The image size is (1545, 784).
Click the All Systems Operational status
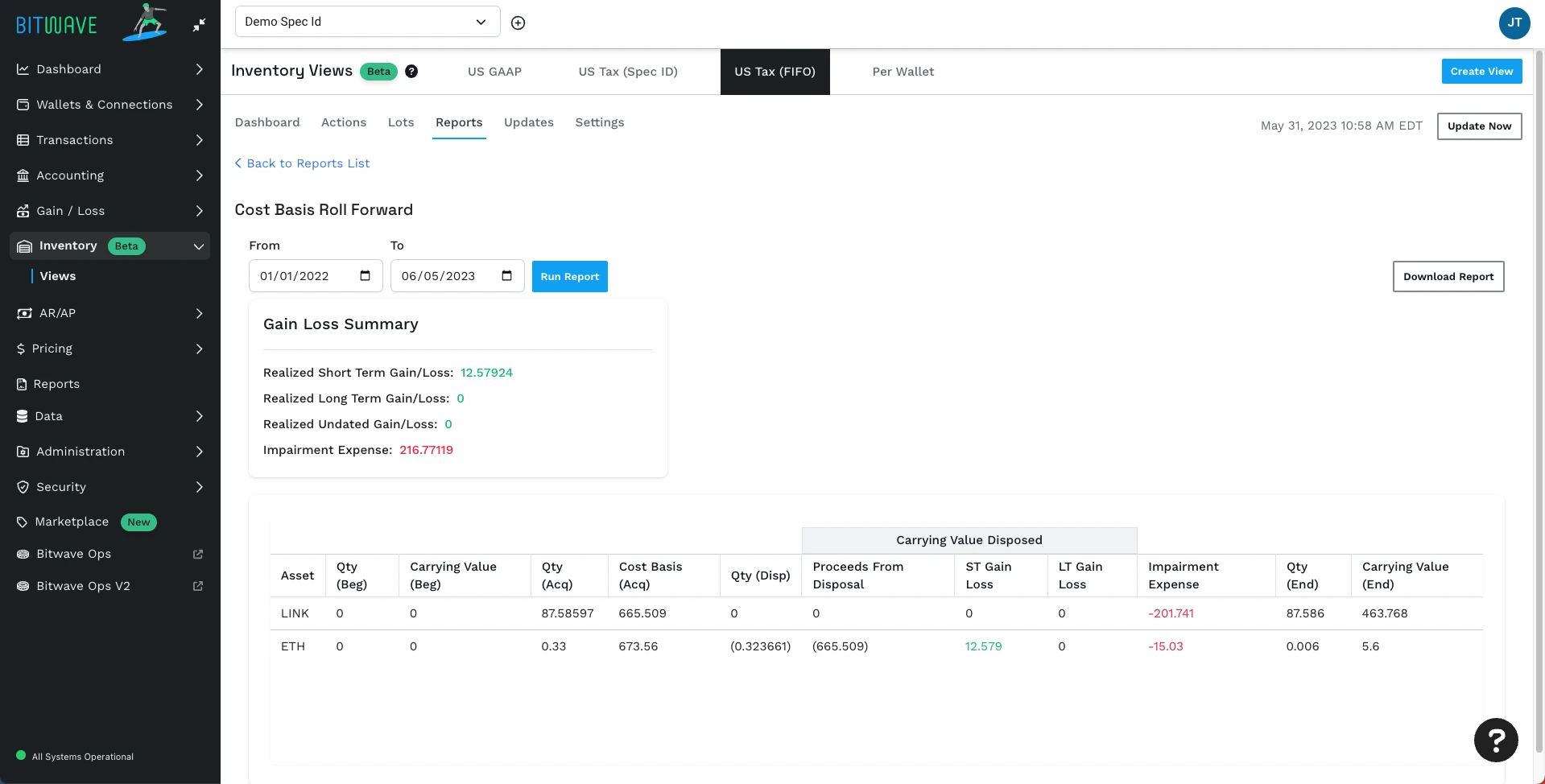point(75,757)
